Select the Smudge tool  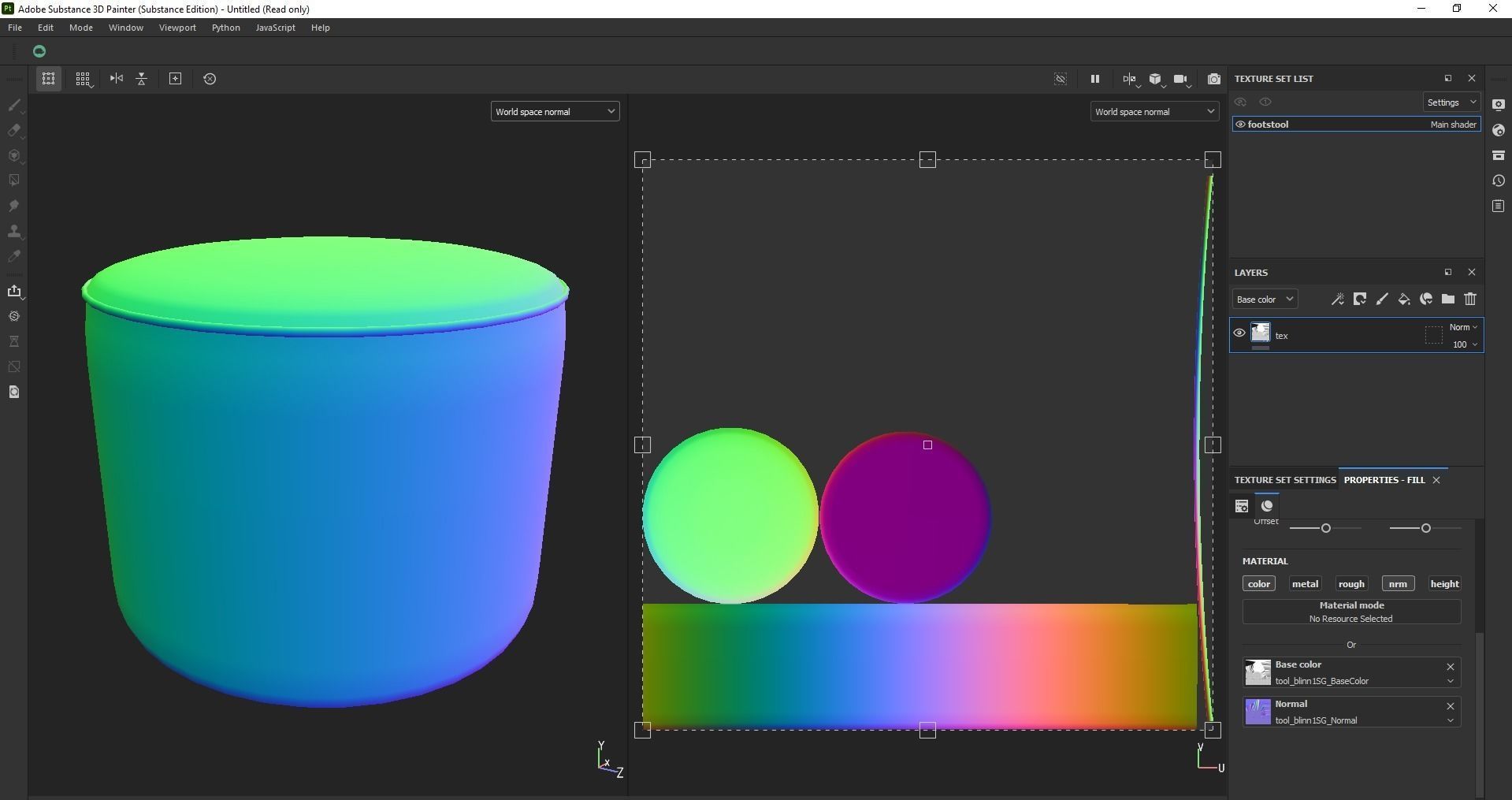tap(14, 206)
